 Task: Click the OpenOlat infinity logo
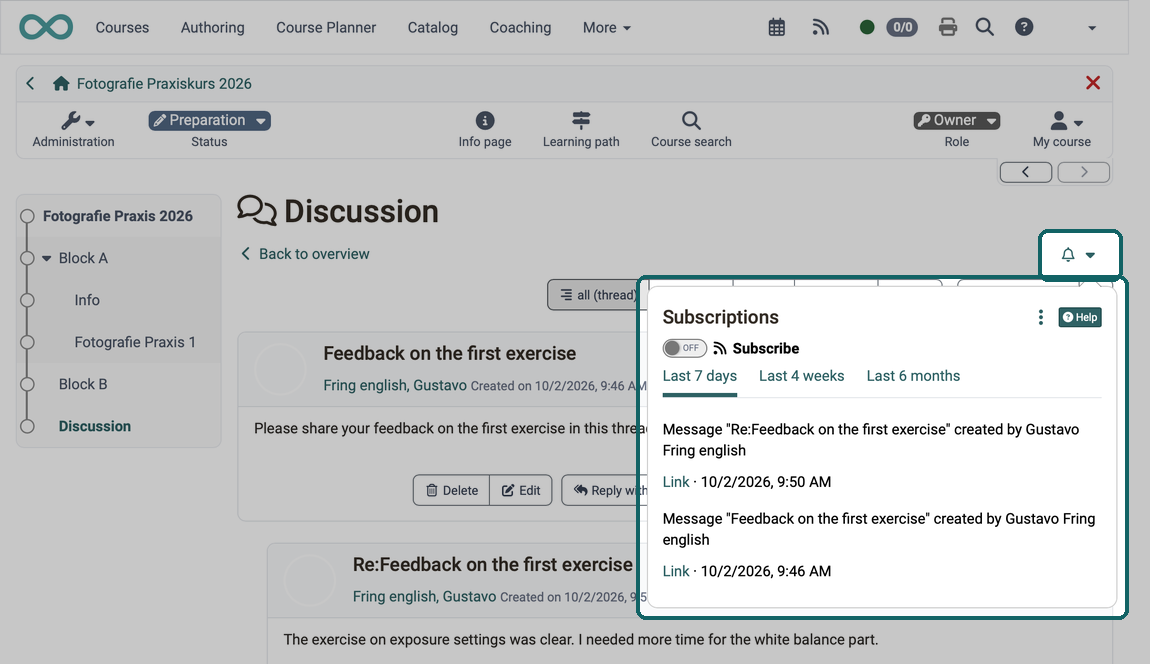click(x=46, y=27)
